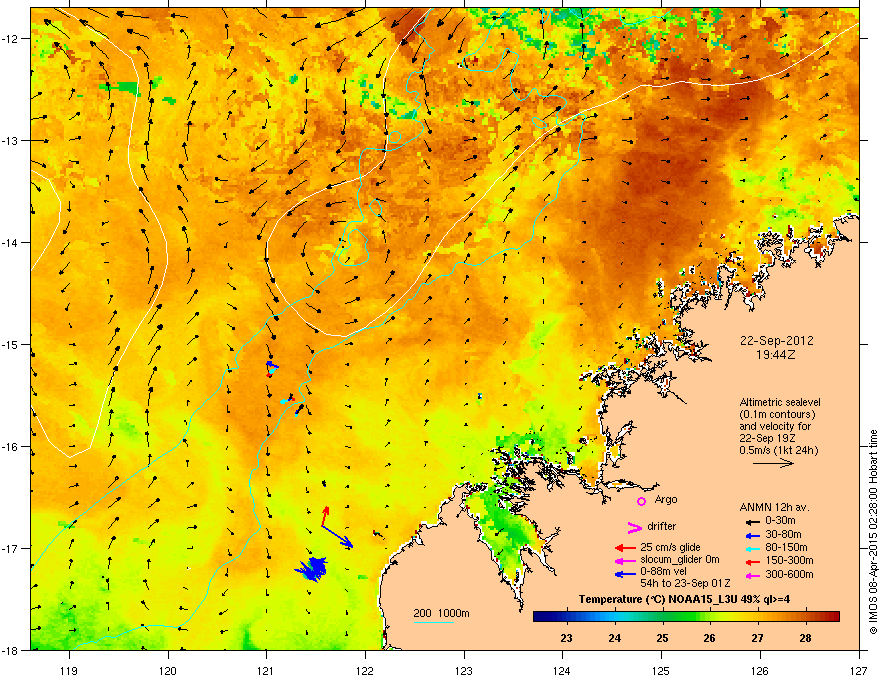The image size is (880, 680).
Task: Click the cyan line under 200 1000m
Action: (x=433, y=622)
